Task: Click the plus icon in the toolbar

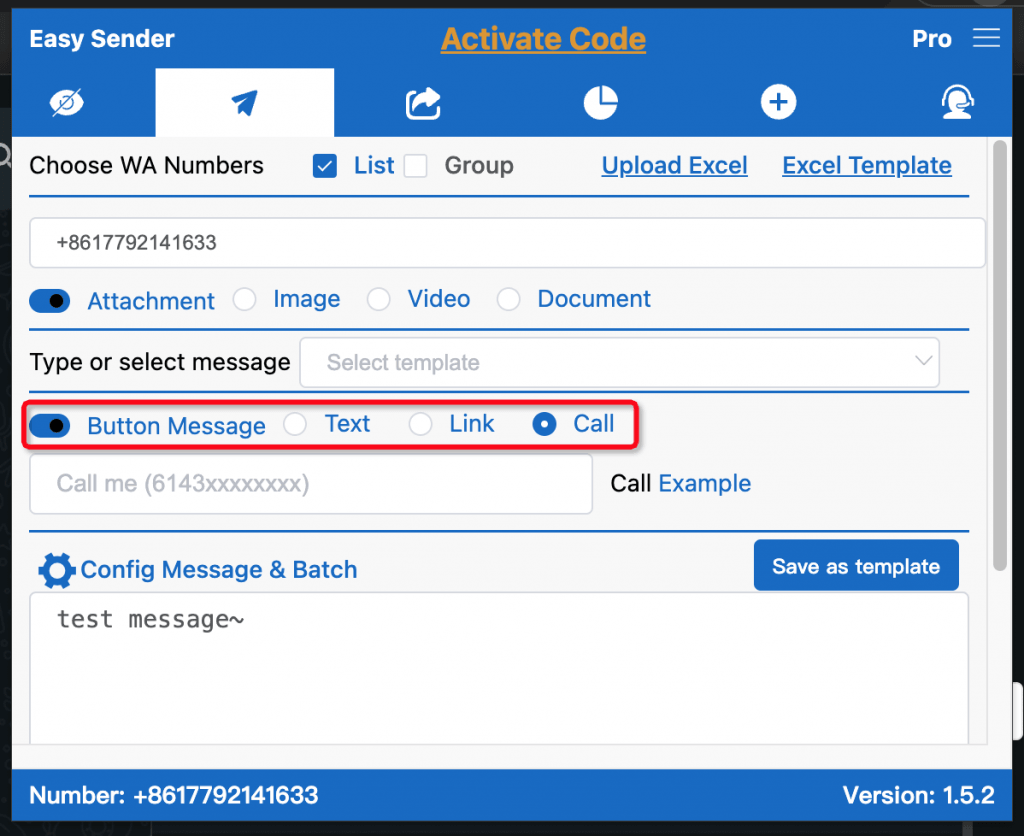Action: point(778,101)
